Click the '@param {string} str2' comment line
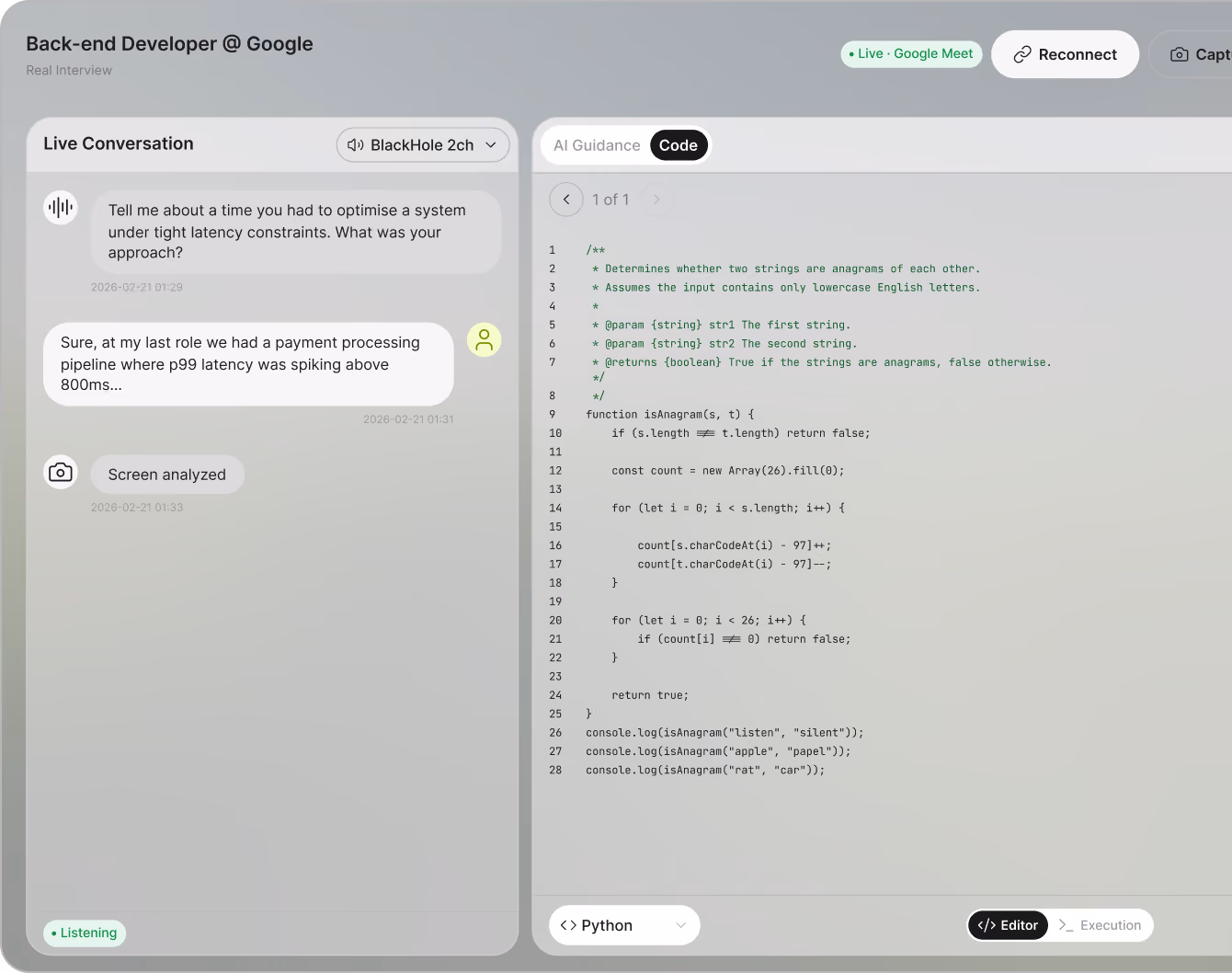This screenshot has width=1232, height=973. pyautogui.click(x=724, y=344)
